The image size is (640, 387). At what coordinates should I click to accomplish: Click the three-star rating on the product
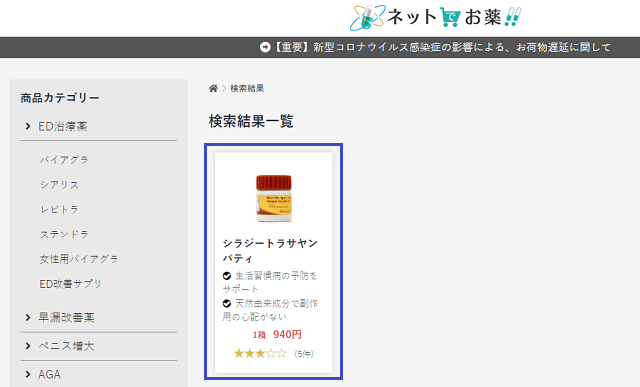click(260, 354)
